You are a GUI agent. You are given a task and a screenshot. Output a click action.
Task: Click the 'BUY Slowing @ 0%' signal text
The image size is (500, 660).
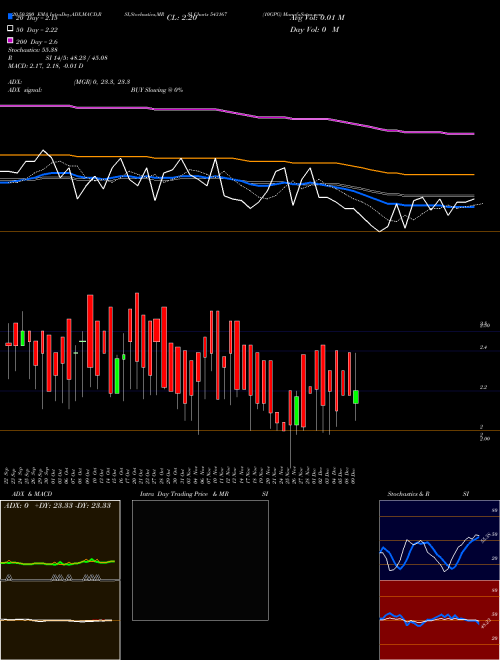coord(157,90)
